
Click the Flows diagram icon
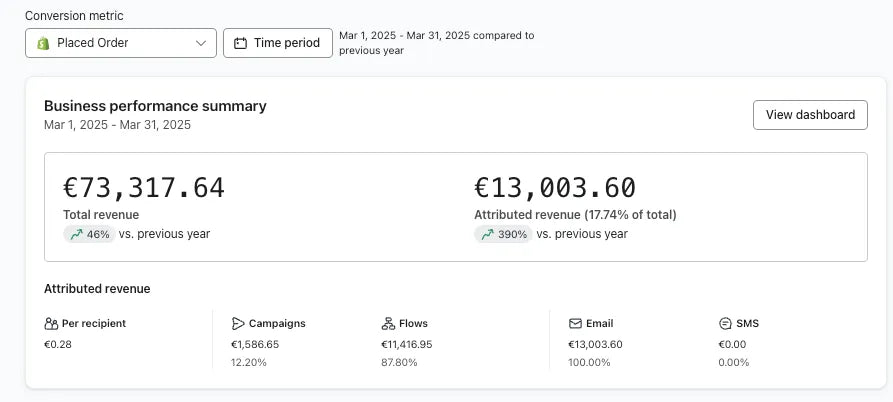point(388,324)
